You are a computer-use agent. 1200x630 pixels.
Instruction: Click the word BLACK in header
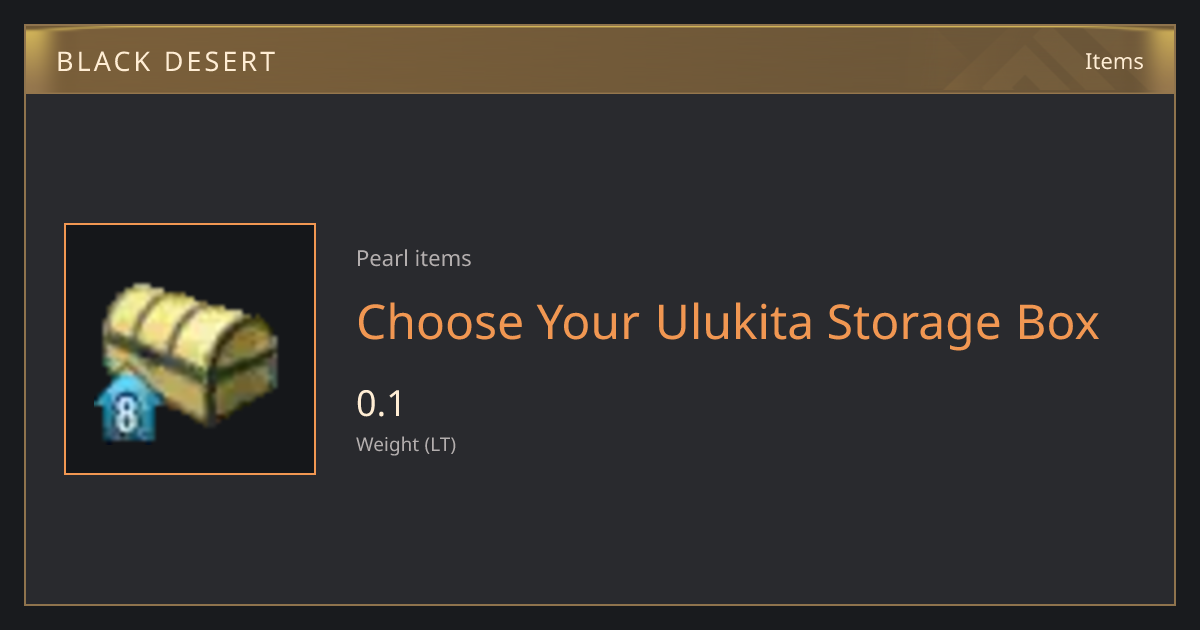point(110,62)
